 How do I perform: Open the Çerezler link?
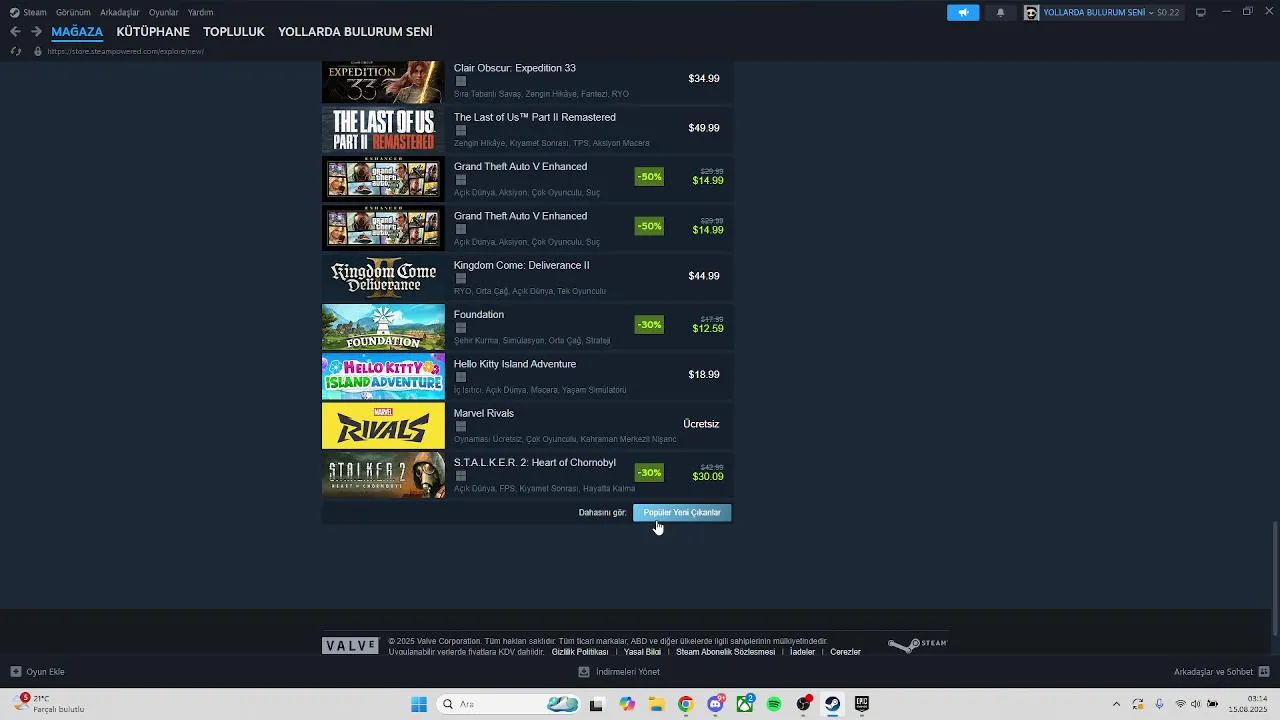point(845,652)
